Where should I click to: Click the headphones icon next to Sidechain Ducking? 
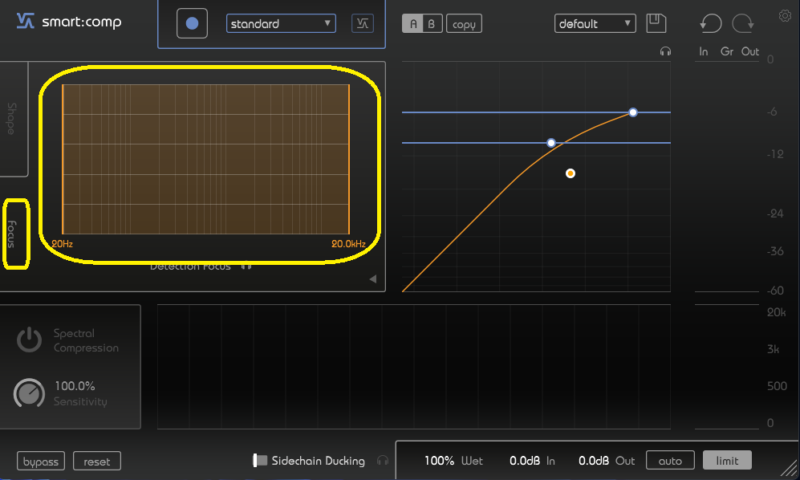[x=381, y=461]
